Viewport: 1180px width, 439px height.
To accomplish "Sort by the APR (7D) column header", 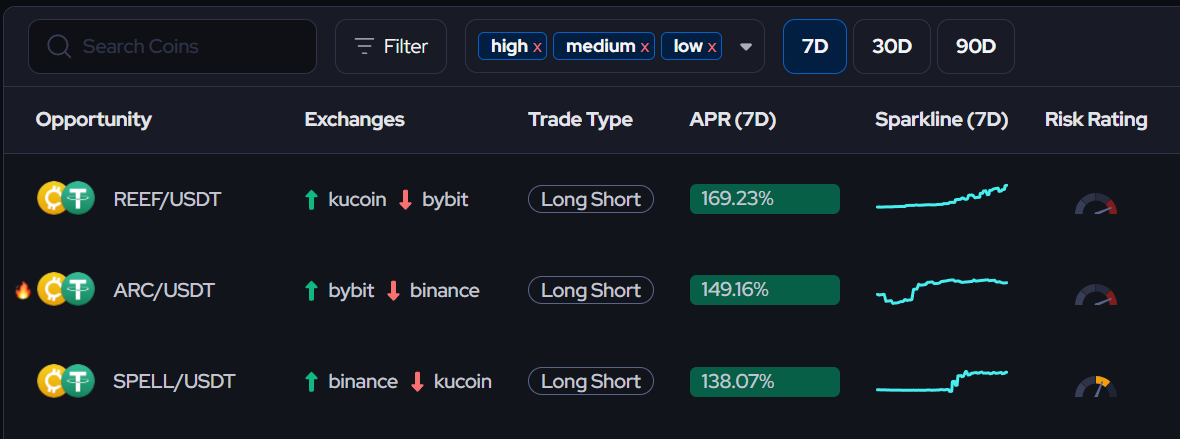I will tap(732, 120).
